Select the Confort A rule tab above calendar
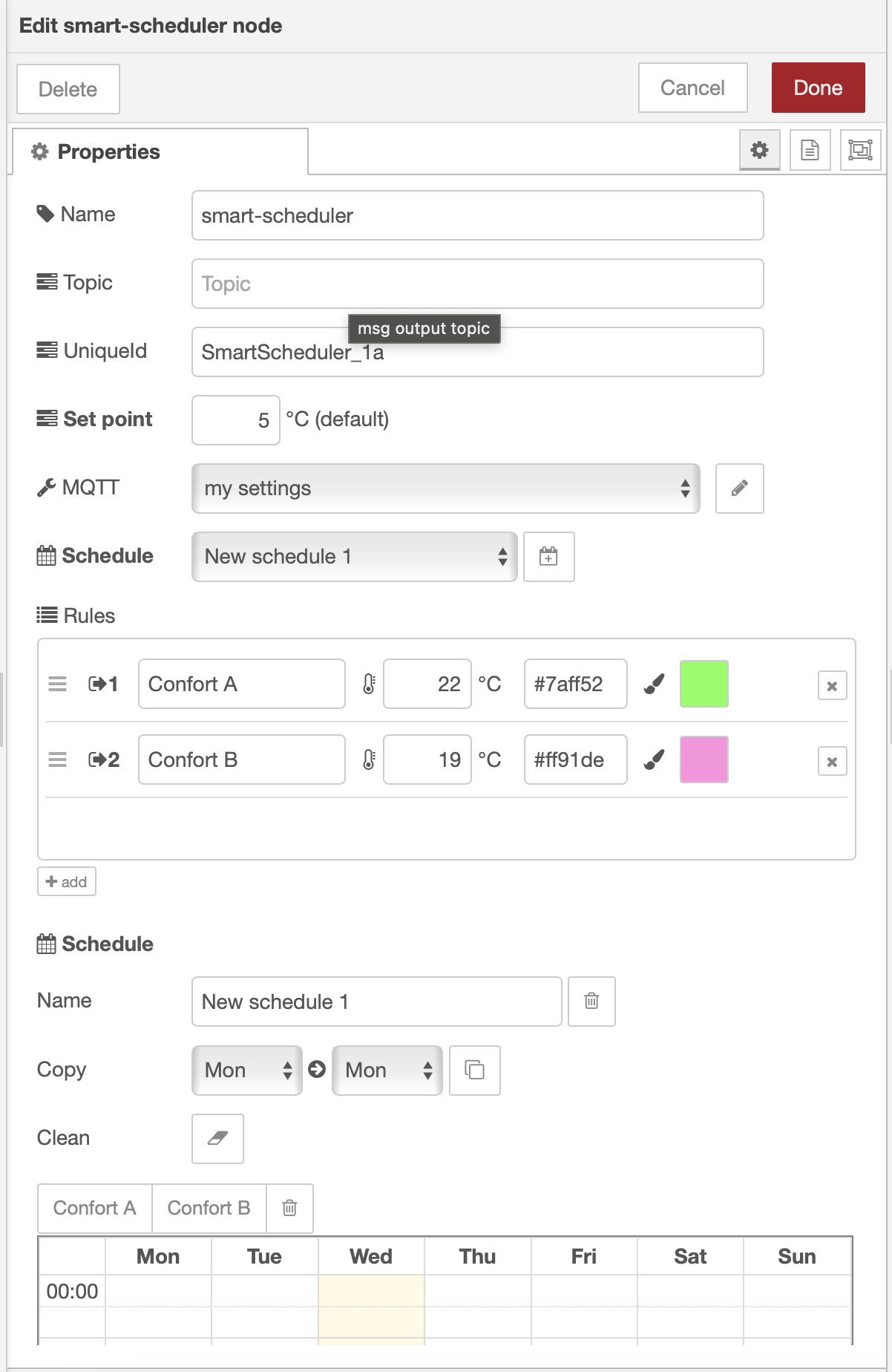The image size is (892, 1372). (95, 1208)
